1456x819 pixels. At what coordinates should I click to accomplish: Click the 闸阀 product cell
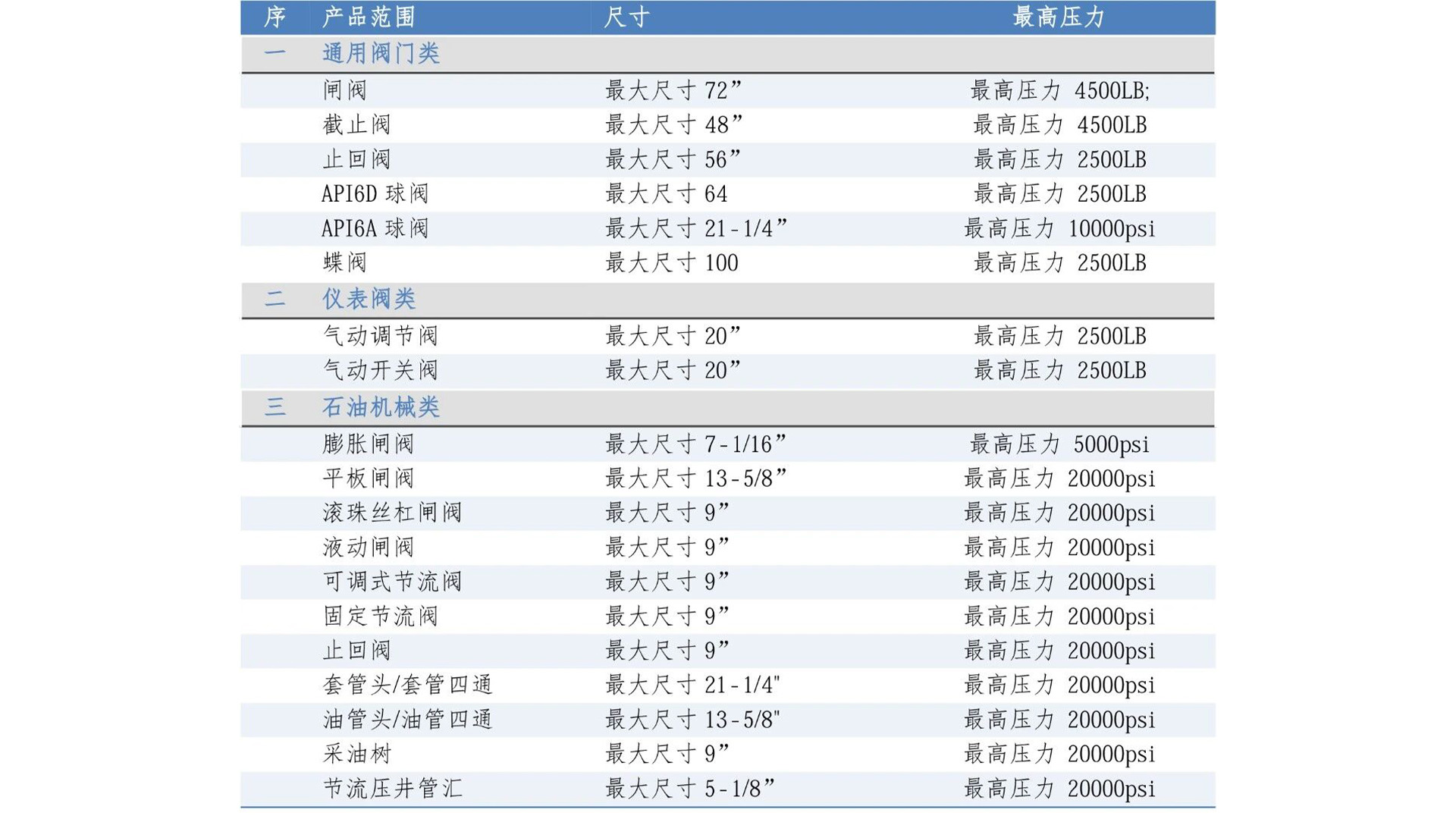coord(345,90)
